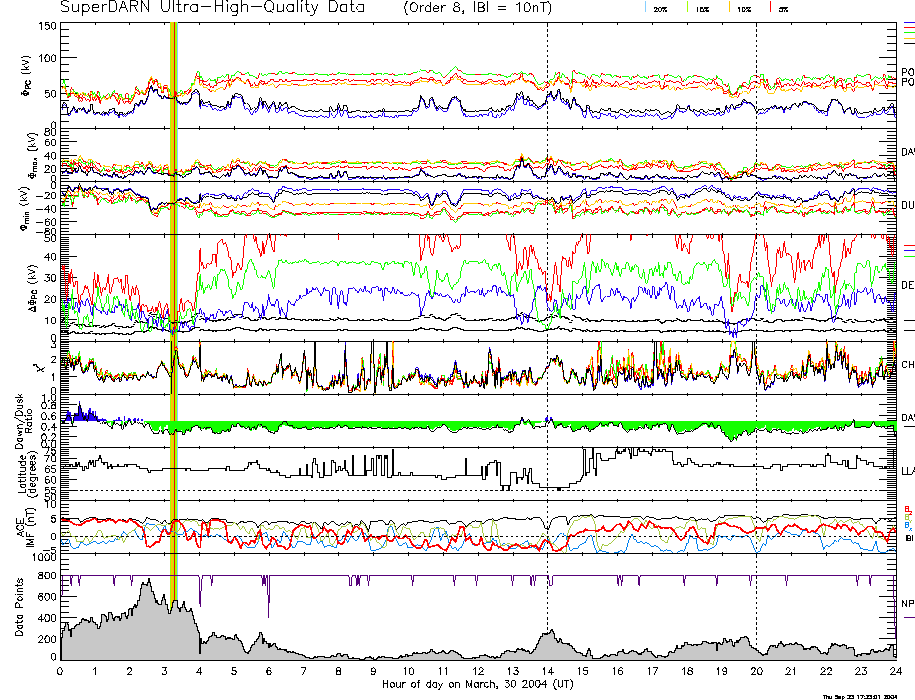This screenshot has height=700, width=915.
Task: Click the "Latitude (degrees)" y-axis label
Action: pos(26,473)
